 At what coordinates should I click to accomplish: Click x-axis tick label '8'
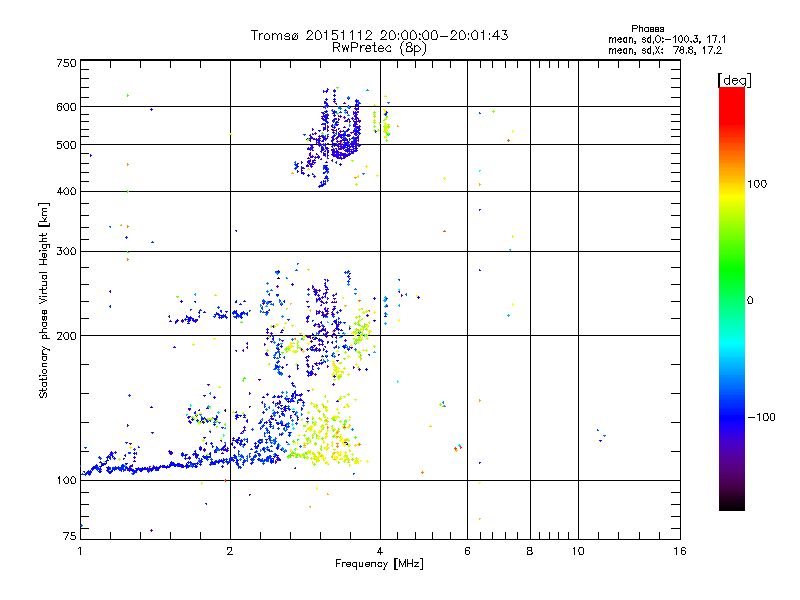(530, 551)
